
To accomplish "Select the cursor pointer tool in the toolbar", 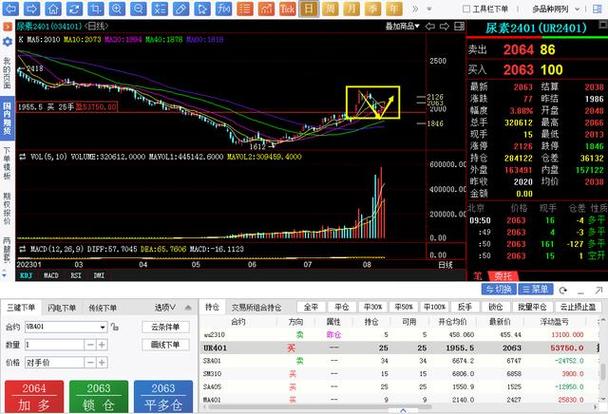I will (202, 9).
